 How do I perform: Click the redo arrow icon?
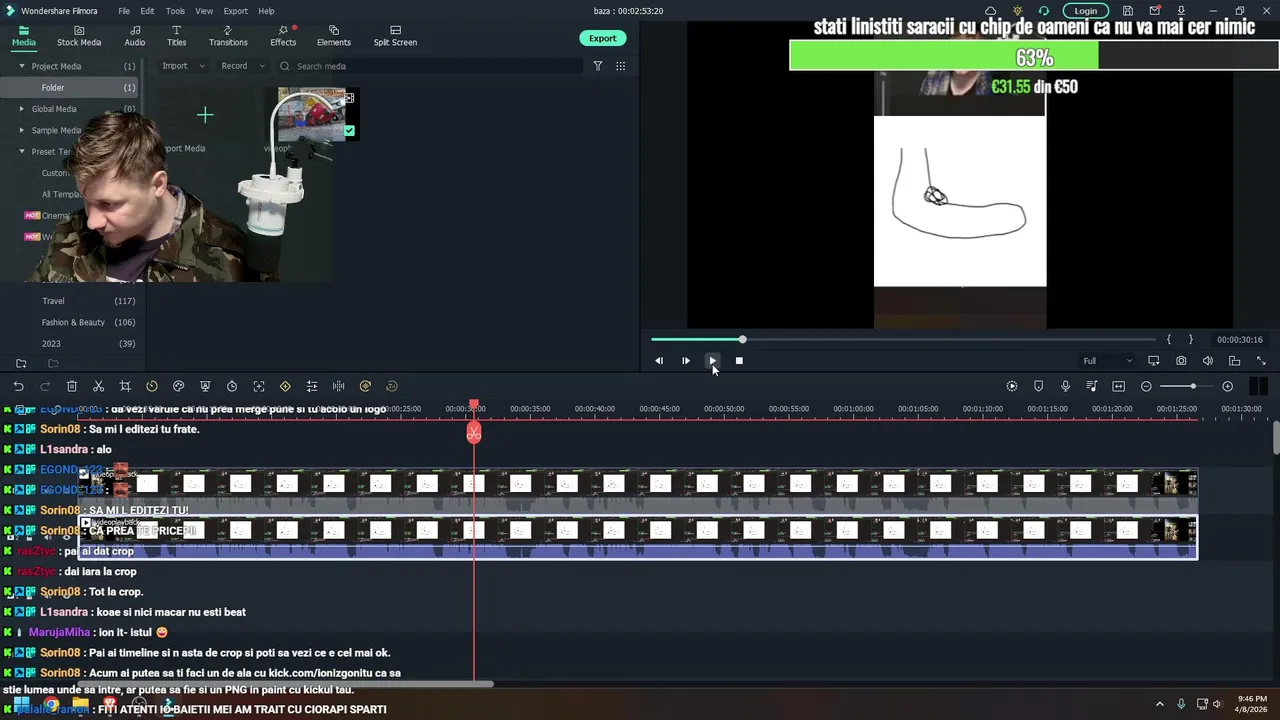(45, 386)
